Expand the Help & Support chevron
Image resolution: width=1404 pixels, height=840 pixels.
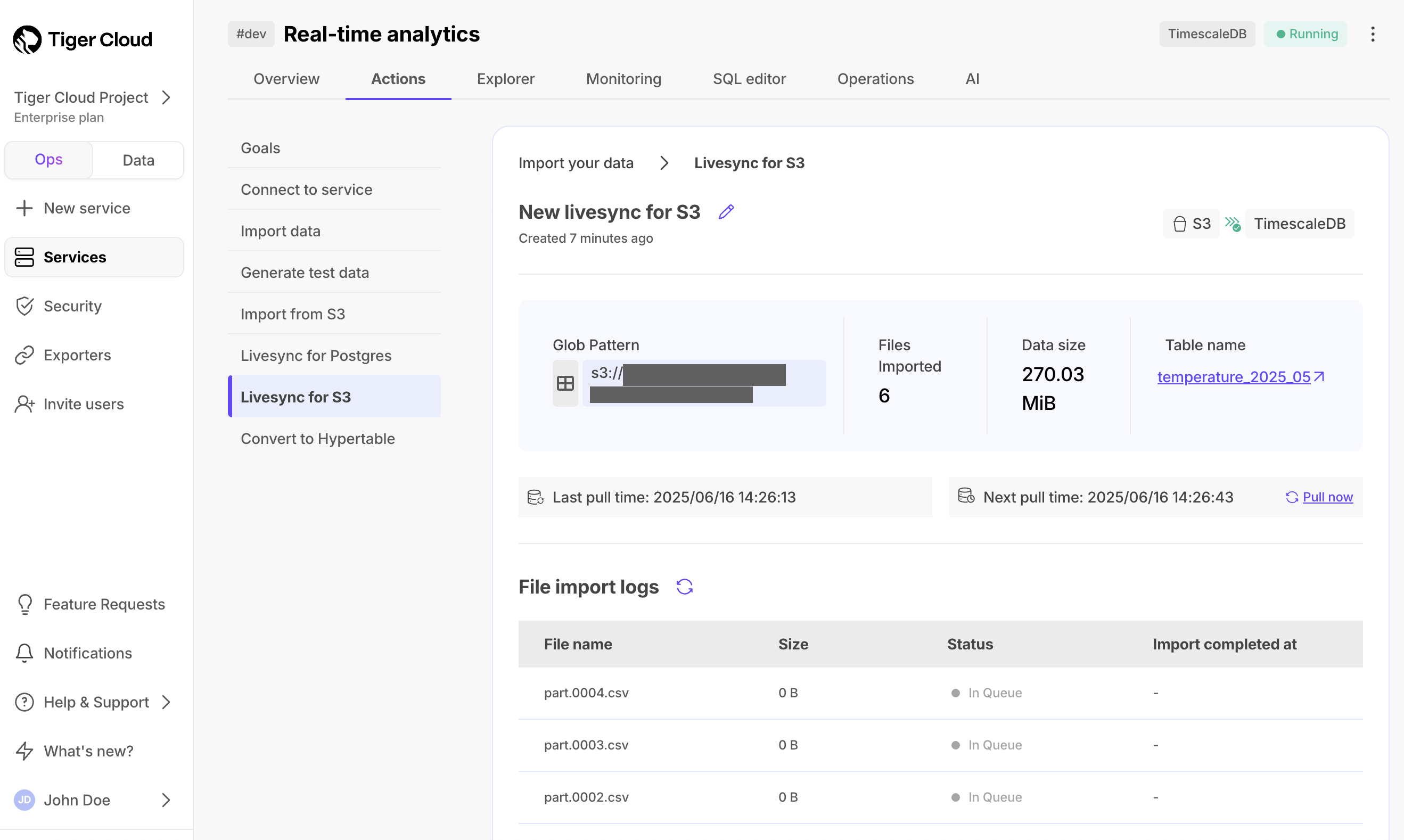pos(166,702)
